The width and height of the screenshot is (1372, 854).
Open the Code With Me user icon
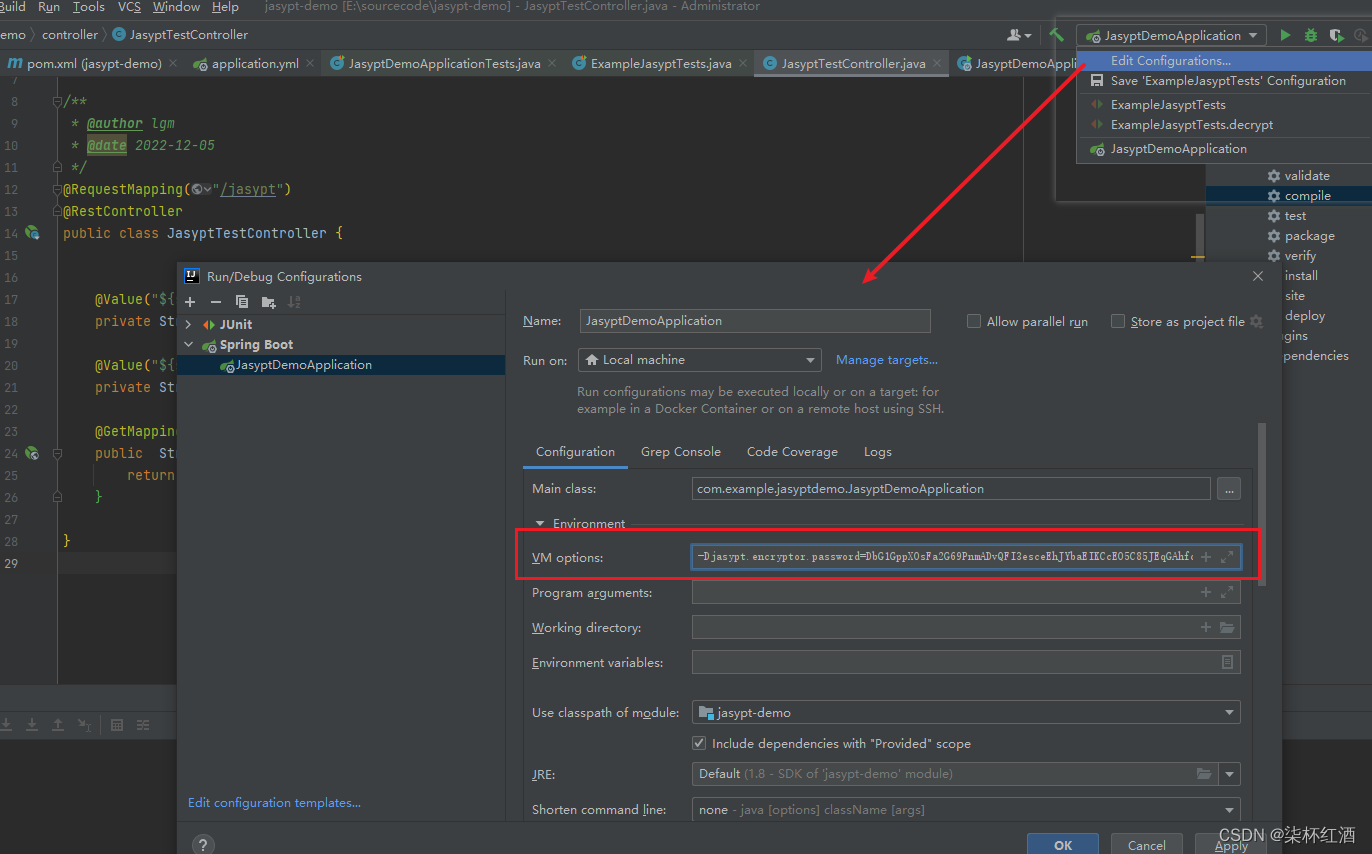tap(1019, 35)
